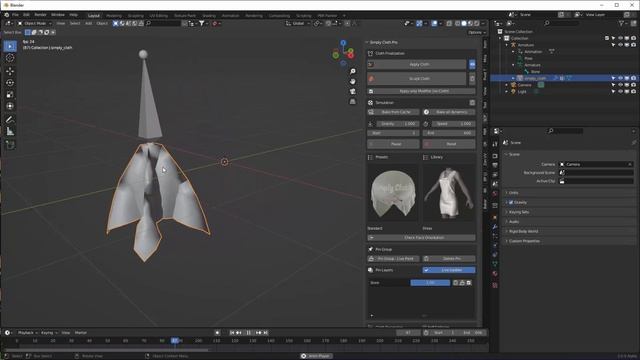Image resolution: width=640 pixels, height=360 pixels.
Task: Select the Dress library thumbnail
Action: pos(449,193)
